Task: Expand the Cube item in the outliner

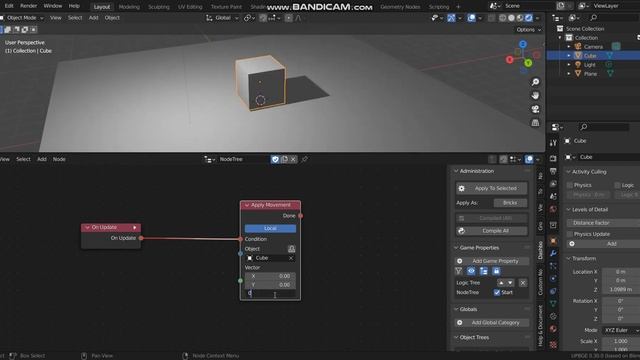Action: [x=569, y=56]
